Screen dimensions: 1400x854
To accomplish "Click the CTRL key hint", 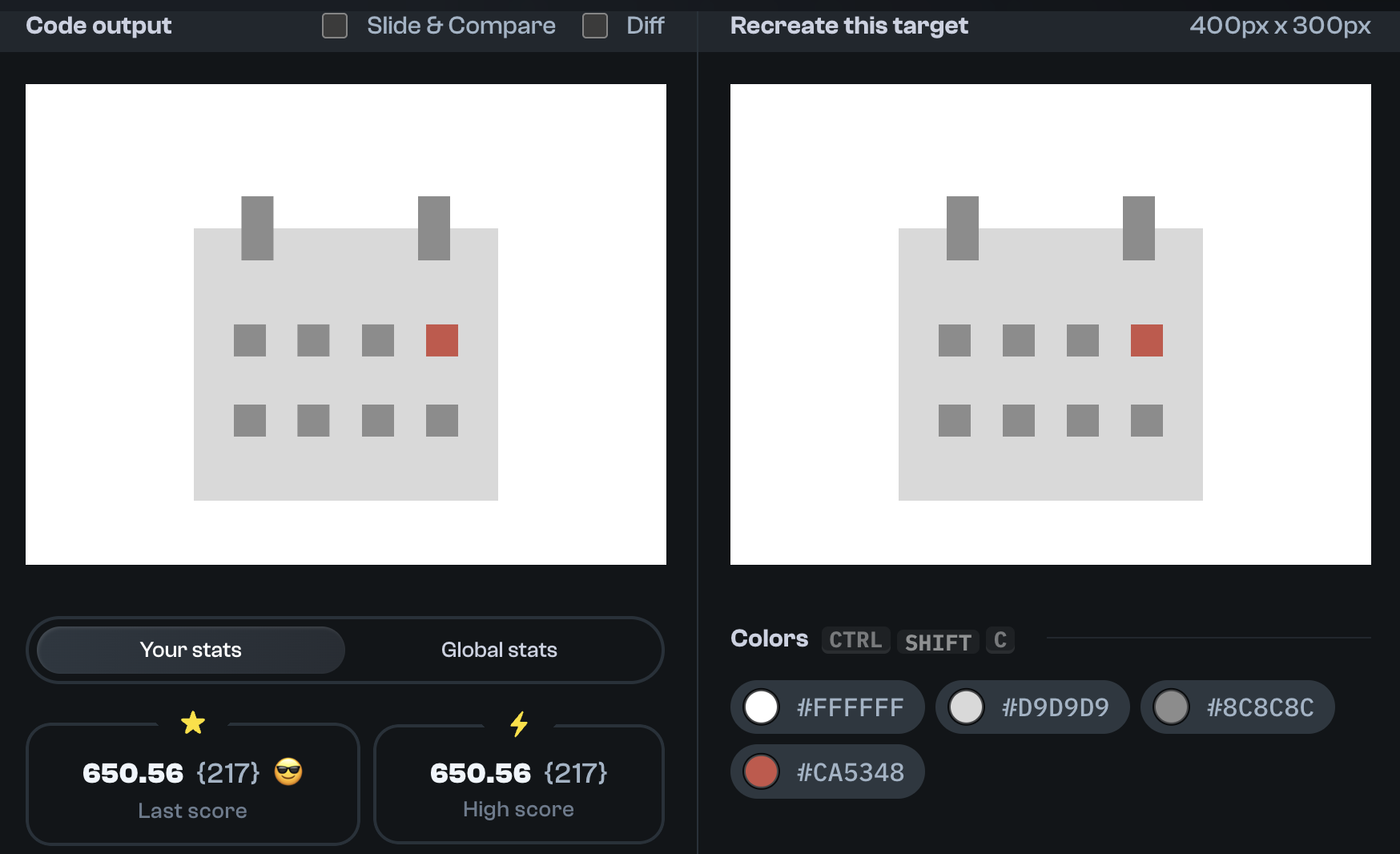I will tap(855, 640).
